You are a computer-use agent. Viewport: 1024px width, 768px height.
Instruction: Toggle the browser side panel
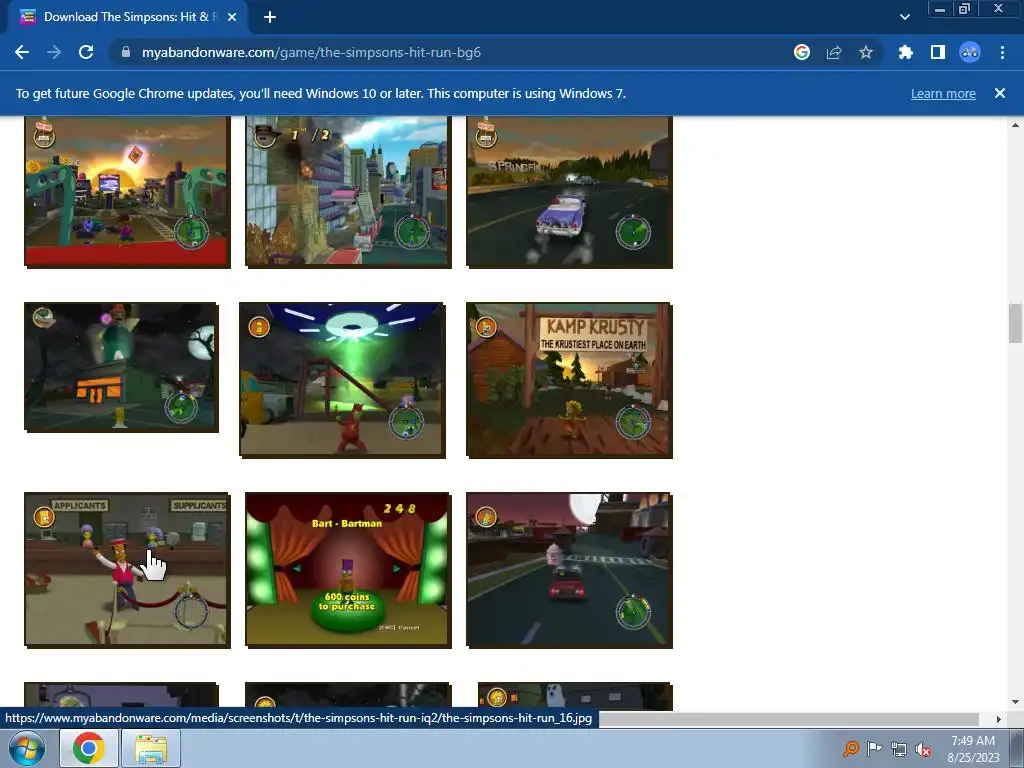tap(938, 52)
